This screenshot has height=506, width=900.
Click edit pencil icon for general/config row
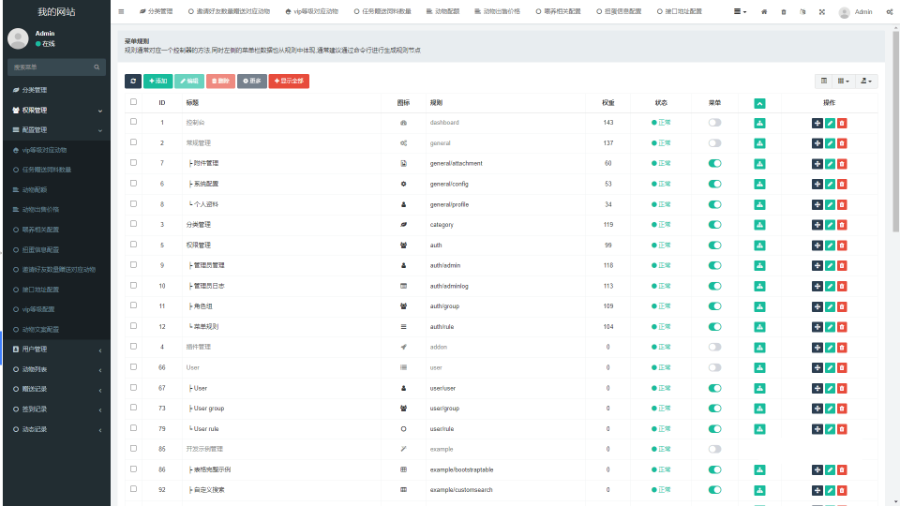[829, 184]
